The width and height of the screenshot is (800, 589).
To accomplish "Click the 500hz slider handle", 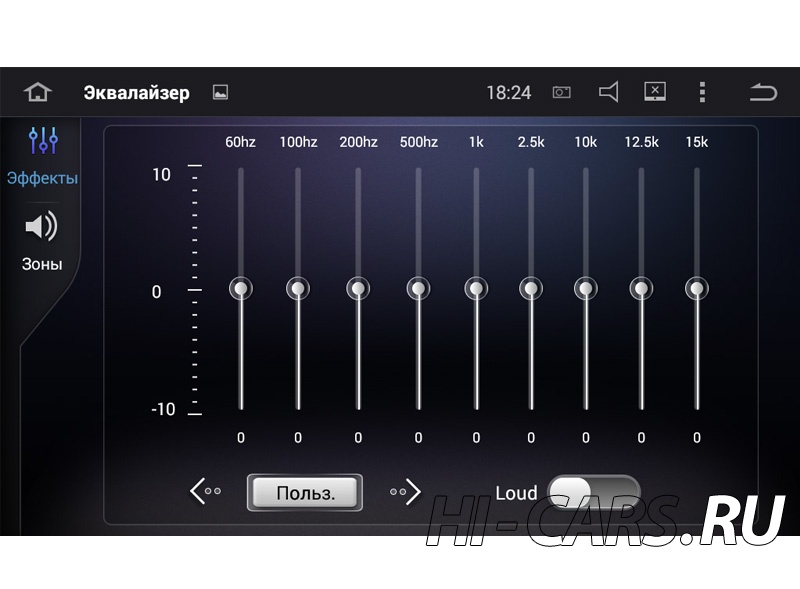I will [x=418, y=289].
